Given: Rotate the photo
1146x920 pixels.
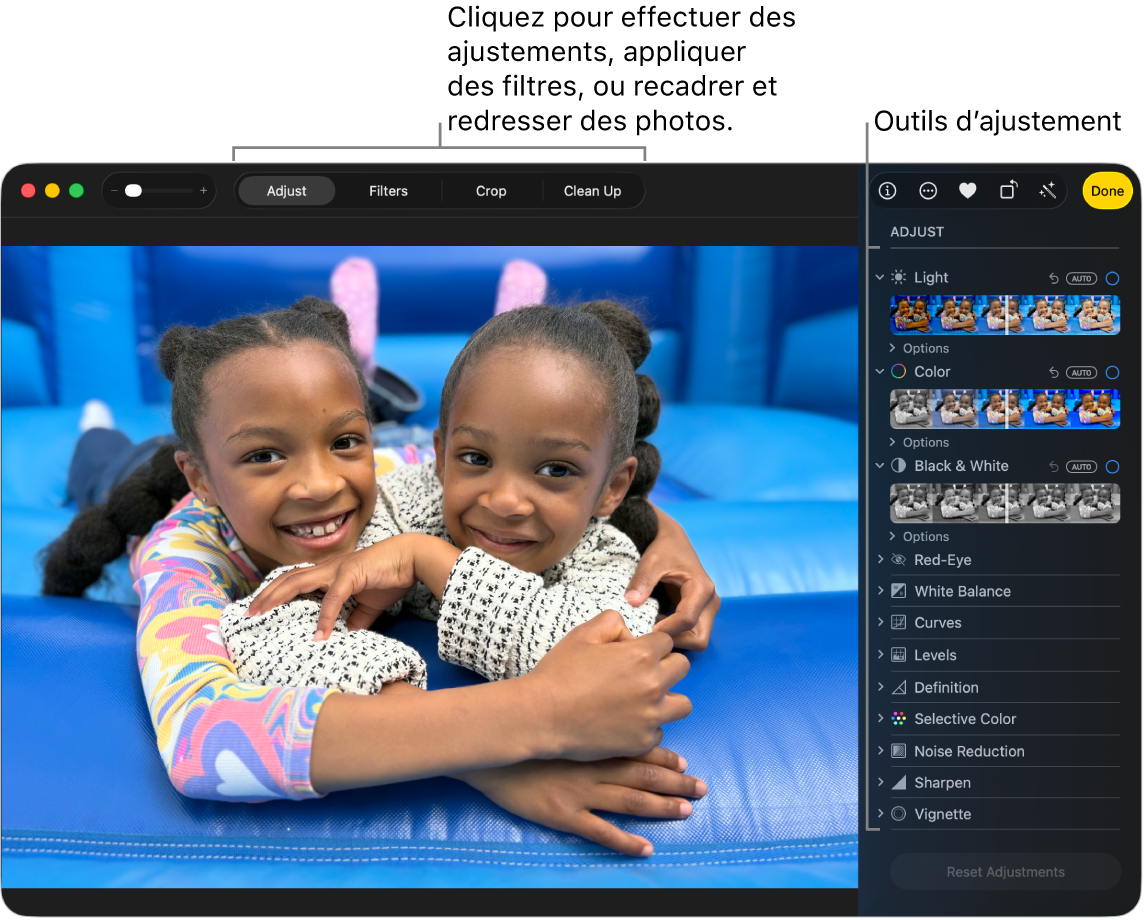Looking at the screenshot, I should click(x=1007, y=190).
